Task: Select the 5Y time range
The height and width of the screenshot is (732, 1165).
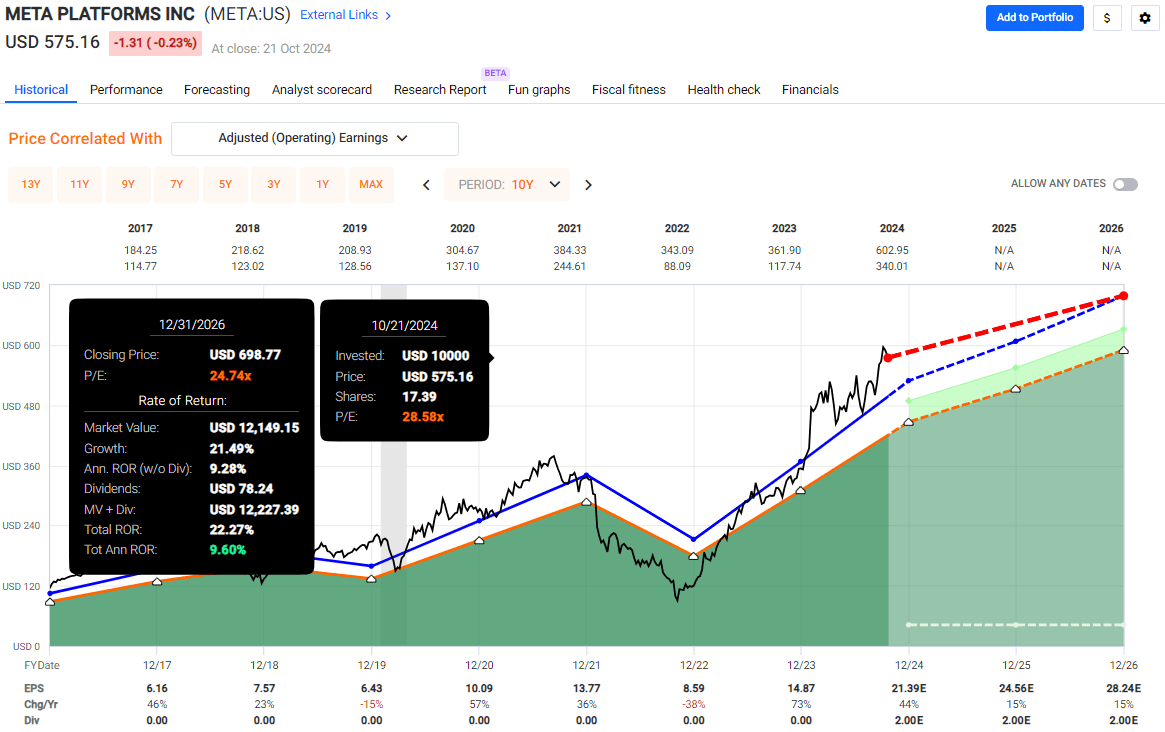Action: pos(226,184)
